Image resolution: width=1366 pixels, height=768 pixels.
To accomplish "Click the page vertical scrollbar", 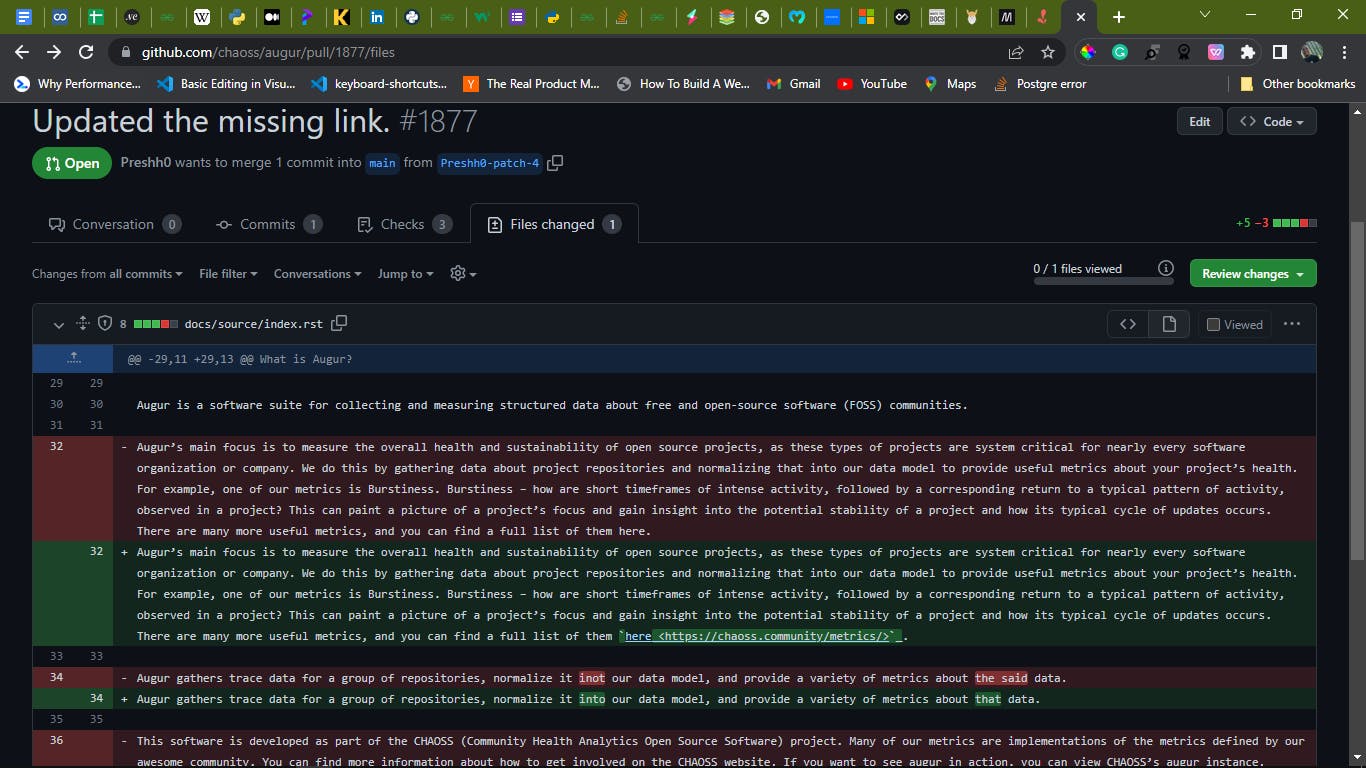I will (1357, 390).
